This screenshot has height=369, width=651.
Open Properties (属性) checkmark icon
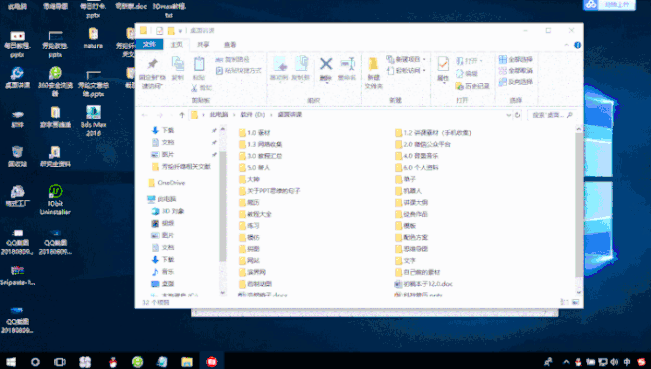click(443, 64)
